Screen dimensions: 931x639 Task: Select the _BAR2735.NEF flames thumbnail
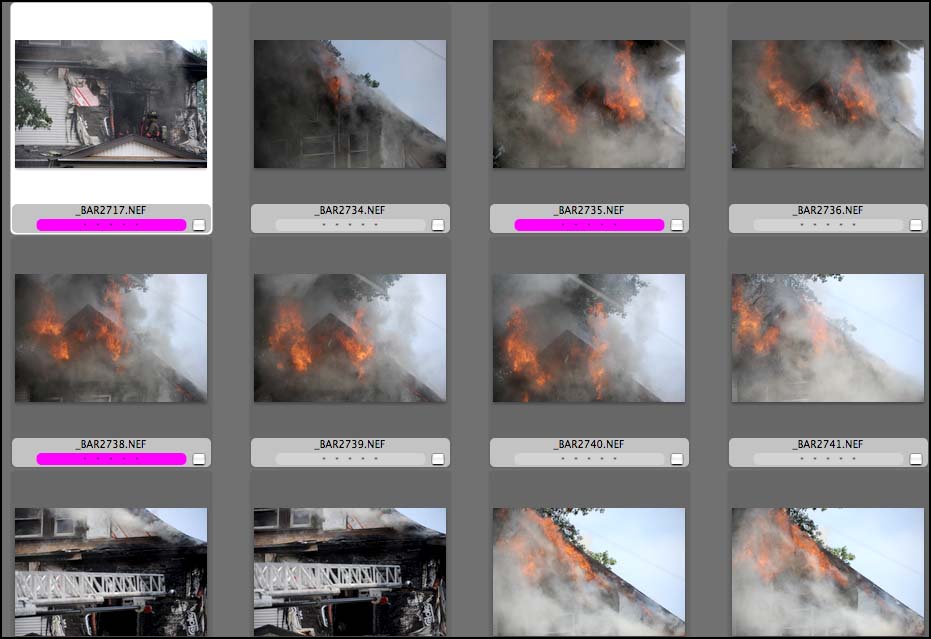[588, 104]
